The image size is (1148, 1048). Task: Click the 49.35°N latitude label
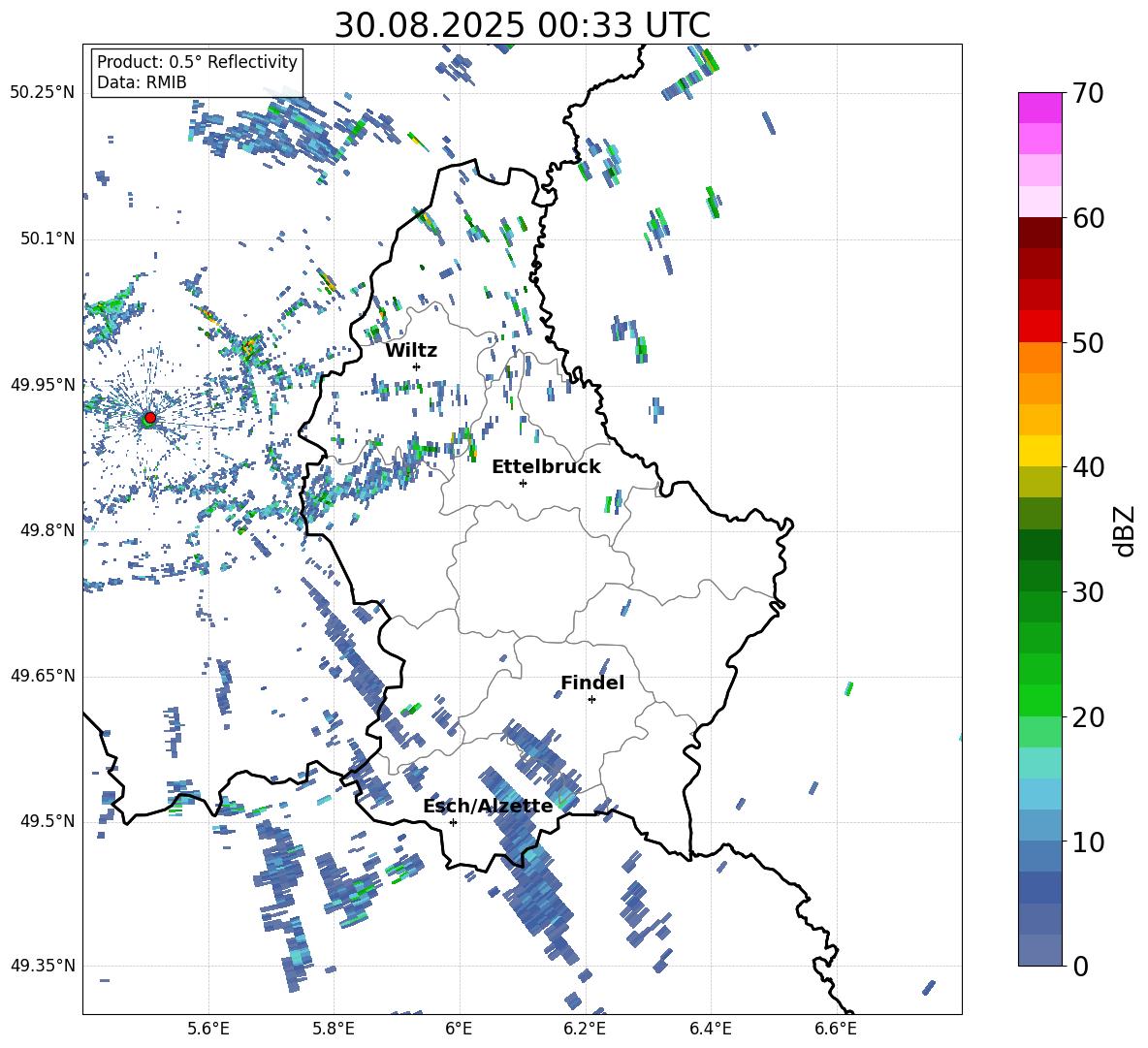coord(43,966)
